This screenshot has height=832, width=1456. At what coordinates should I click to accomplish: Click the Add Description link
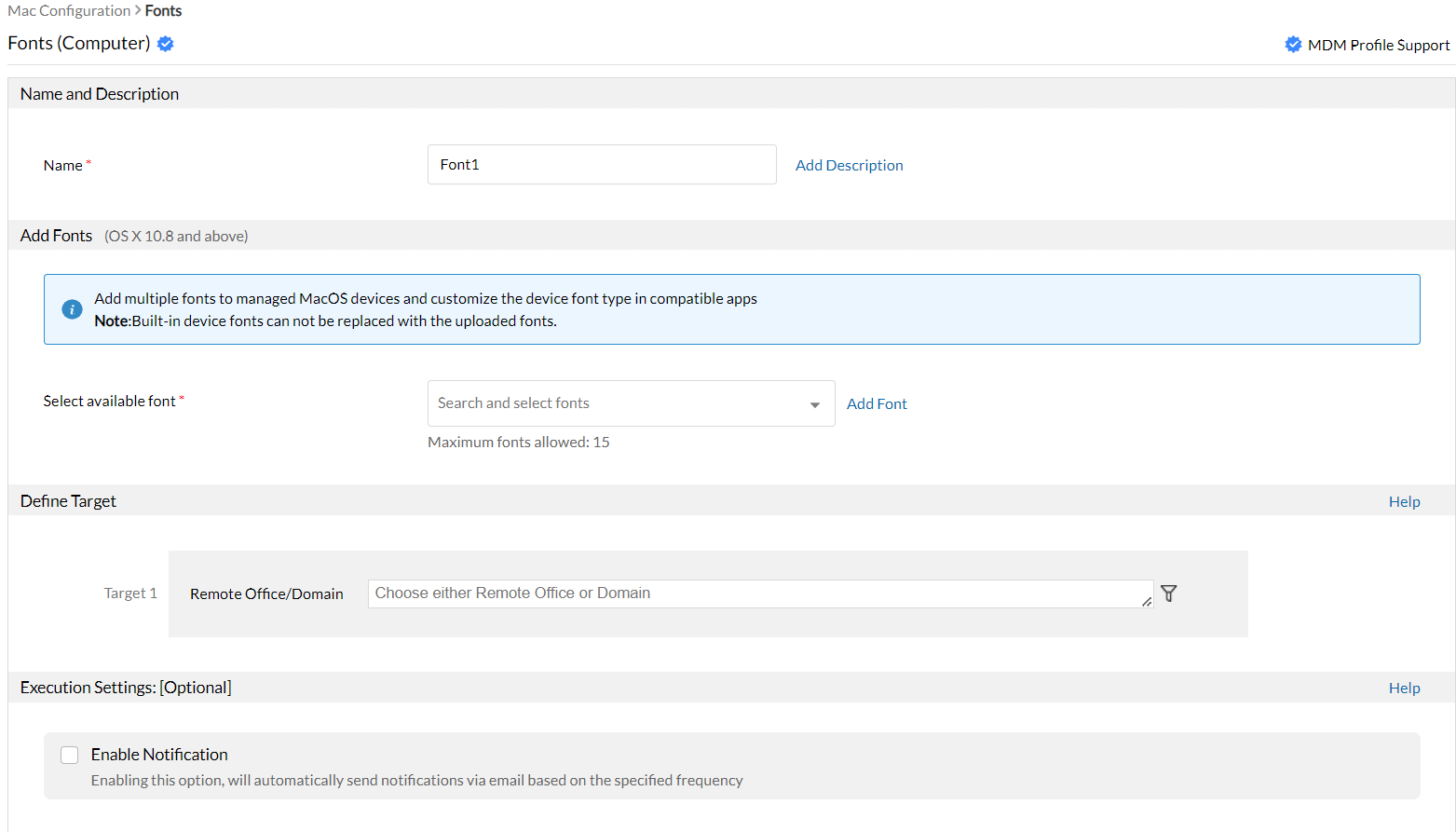[849, 165]
